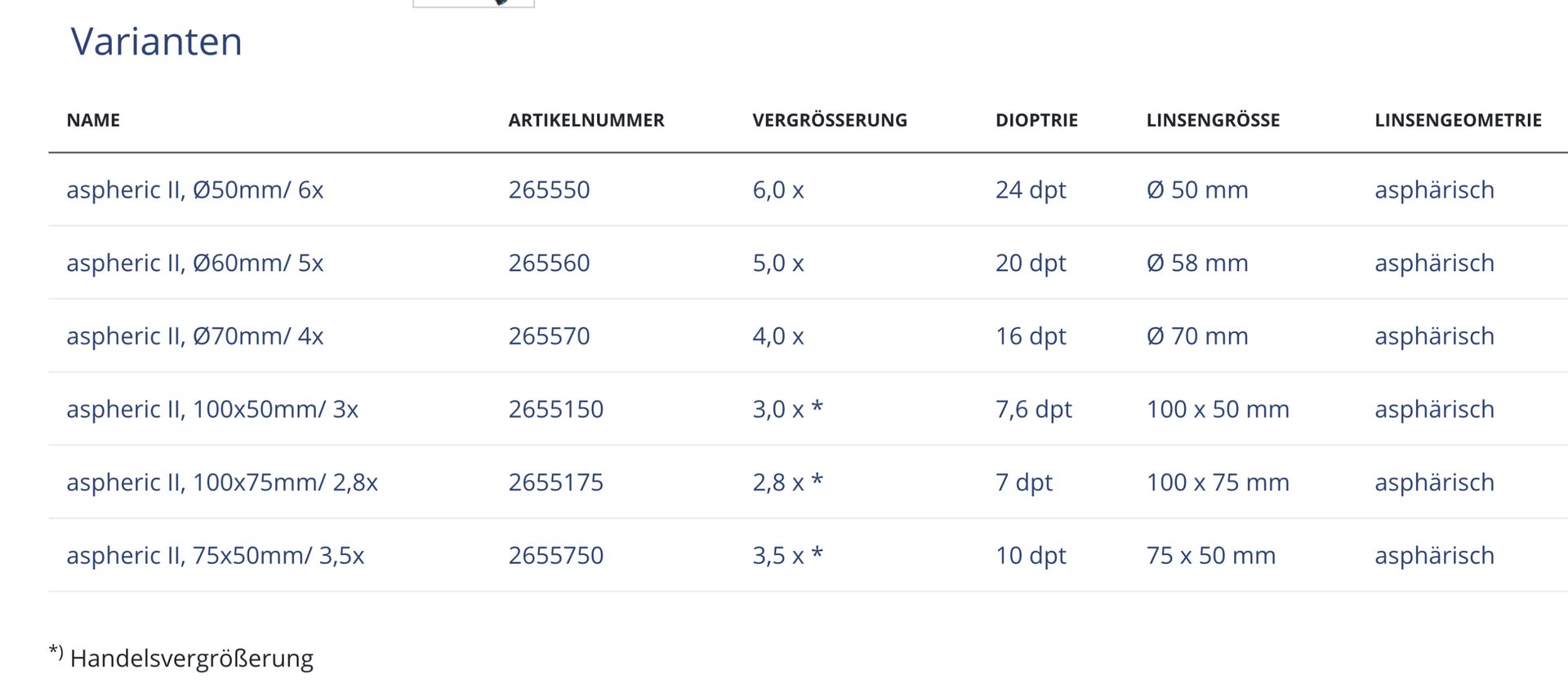Screen dimensions: 1568x688
Task: Open the aspheric II, Ø60mm/ 5x variant
Action: pyautogui.click(x=194, y=263)
